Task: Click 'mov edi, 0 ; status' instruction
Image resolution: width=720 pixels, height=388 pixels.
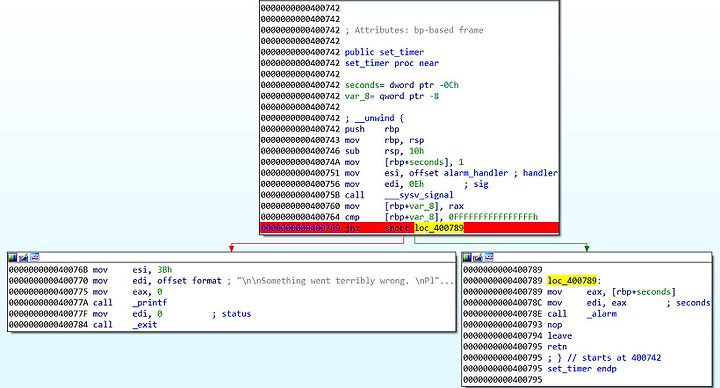Action: tap(172, 314)
